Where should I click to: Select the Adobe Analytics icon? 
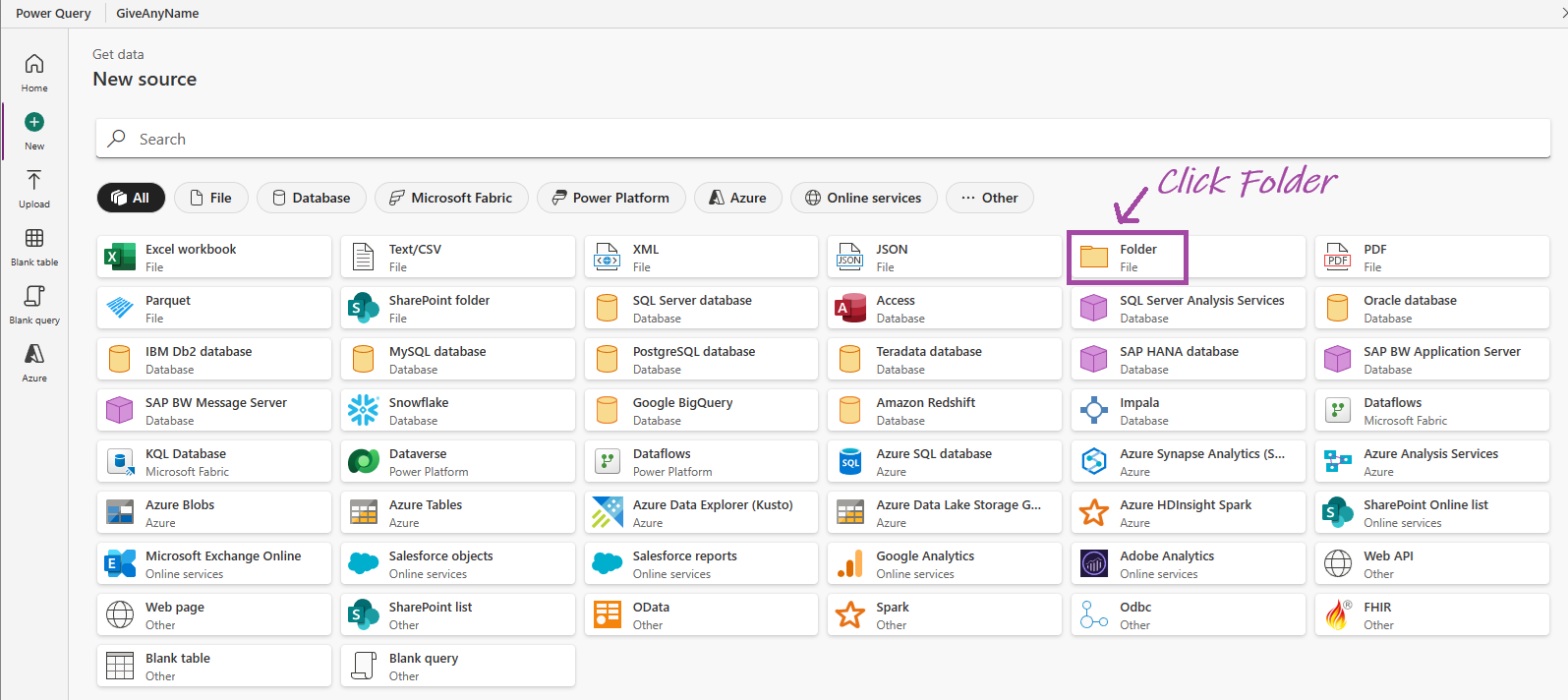1094,564
